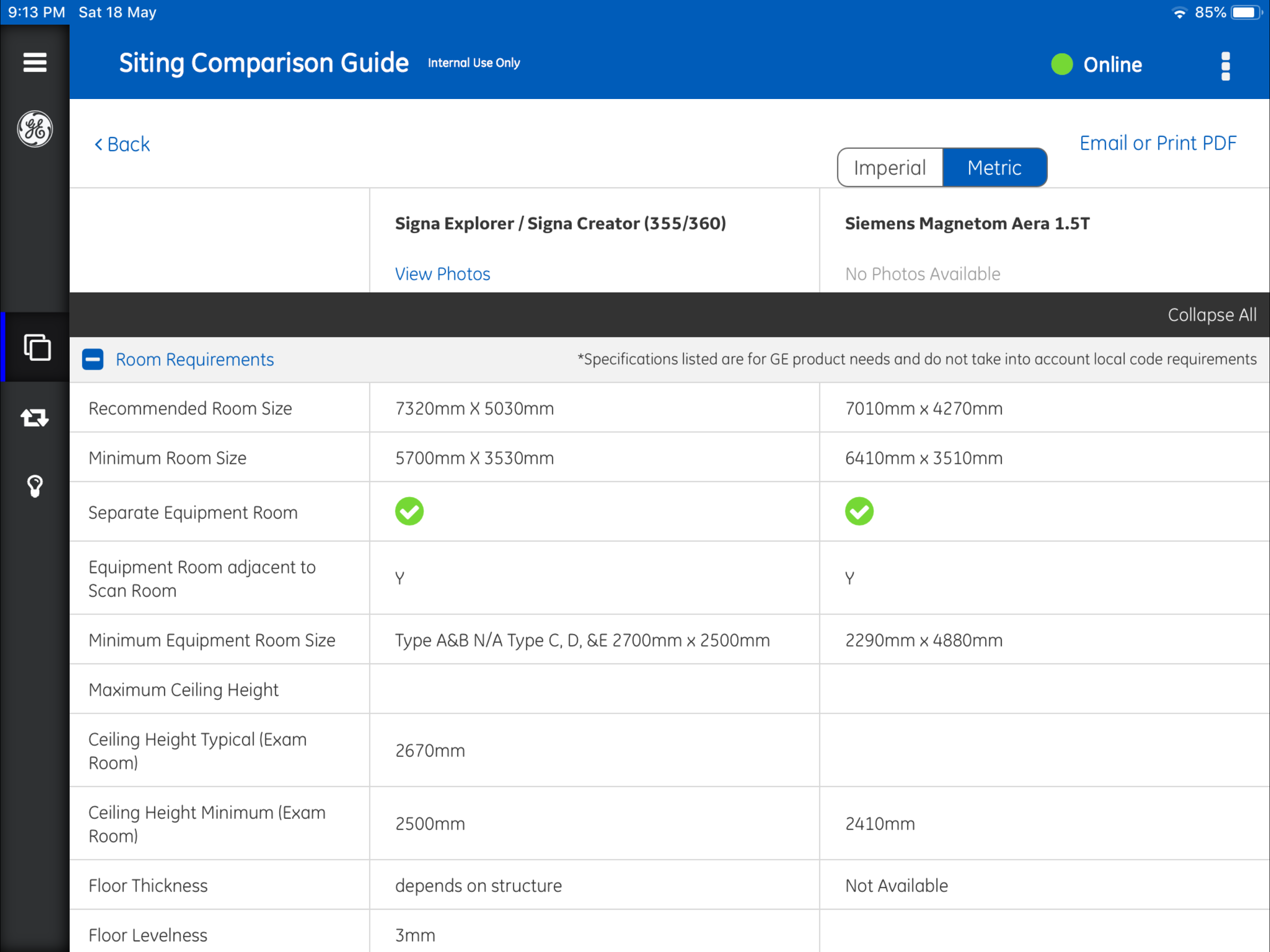Select Ceiling Height Minimum (Exam Room) label
This screenshot has width=1270, height=952.
[x=207, y=824]
